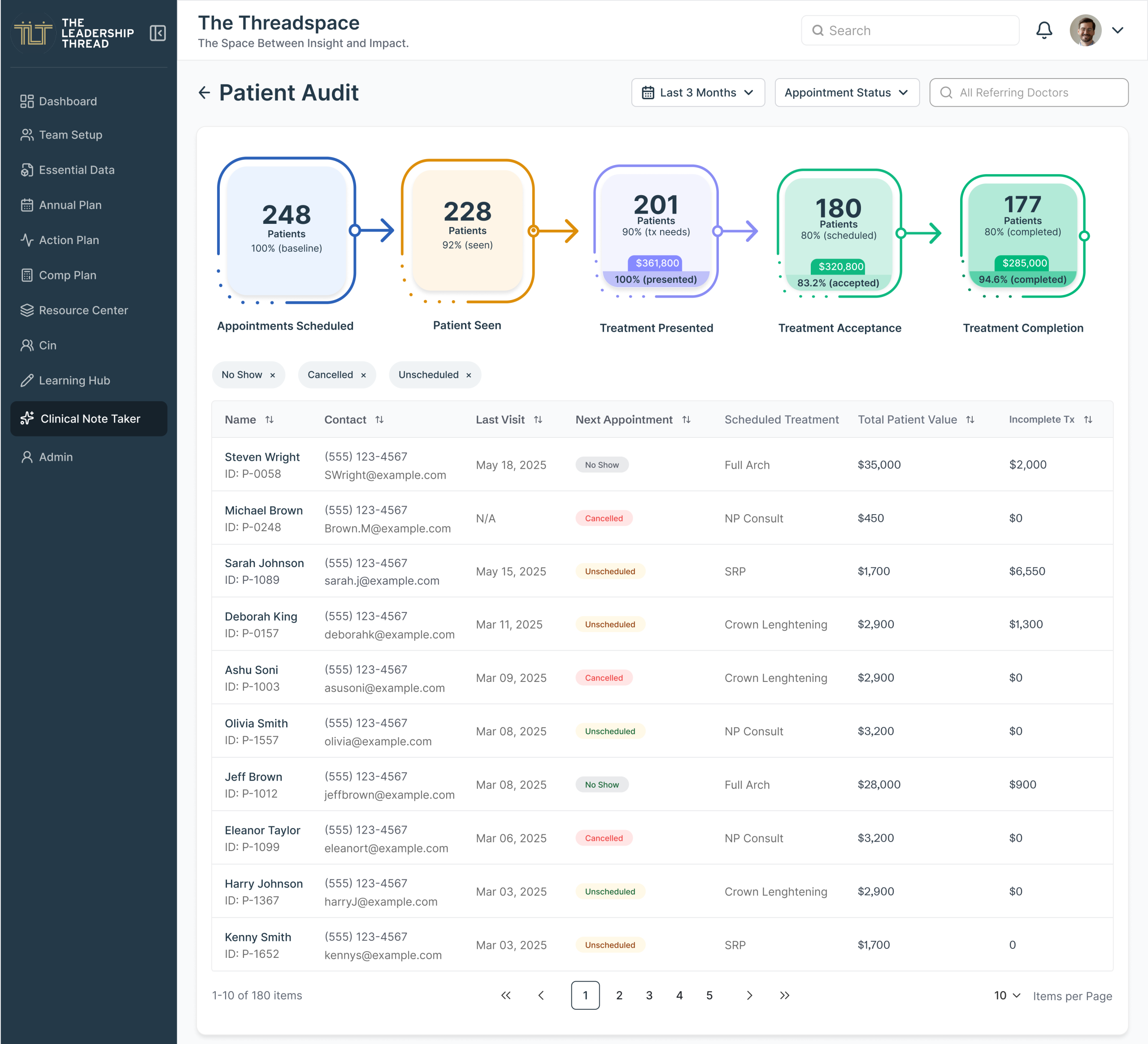The height and width of the screenshot is (1044, 1148).
Task: Collapse the sidebar with the panel icon
Action: (158, 33)
